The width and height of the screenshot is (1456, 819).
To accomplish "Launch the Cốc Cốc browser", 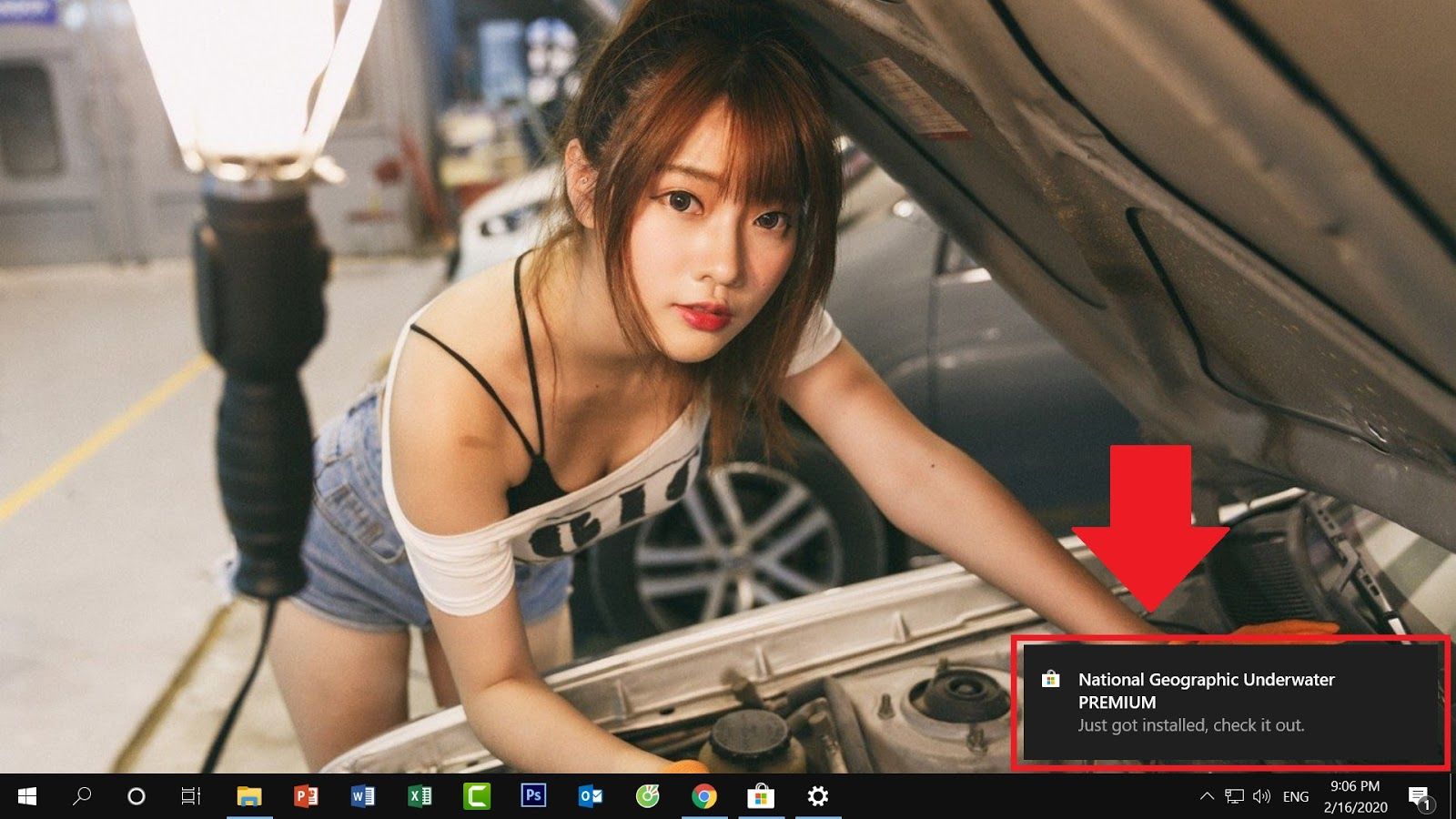I will (645, 797).
